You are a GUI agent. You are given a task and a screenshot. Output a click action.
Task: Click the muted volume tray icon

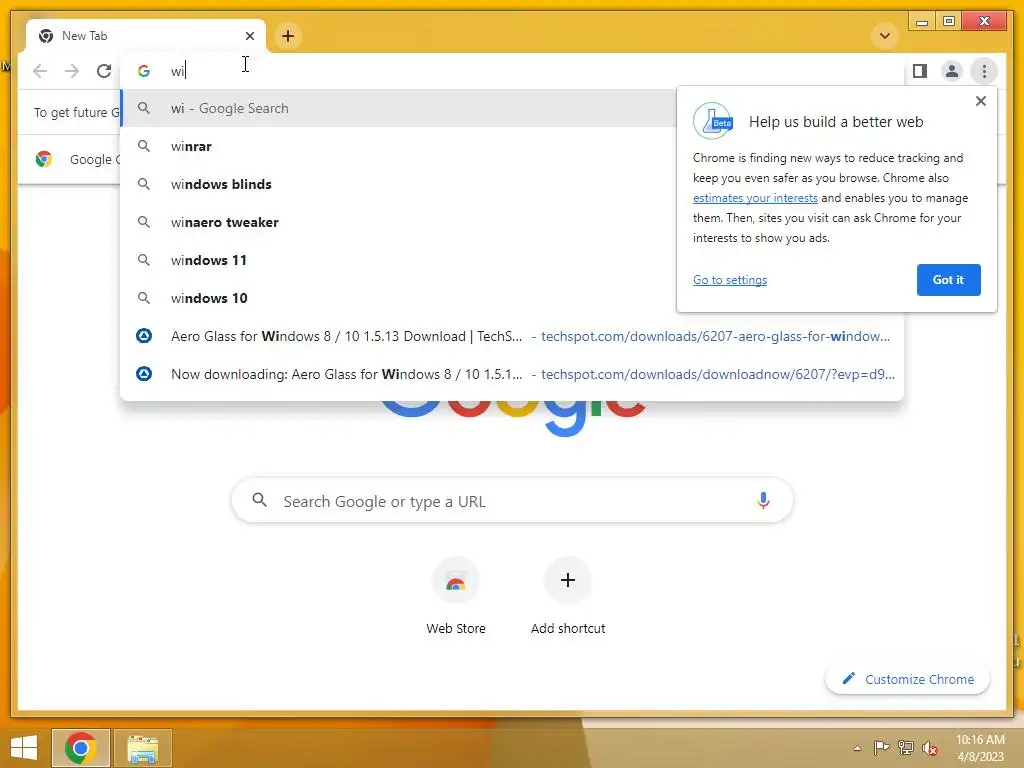point(930,748)
